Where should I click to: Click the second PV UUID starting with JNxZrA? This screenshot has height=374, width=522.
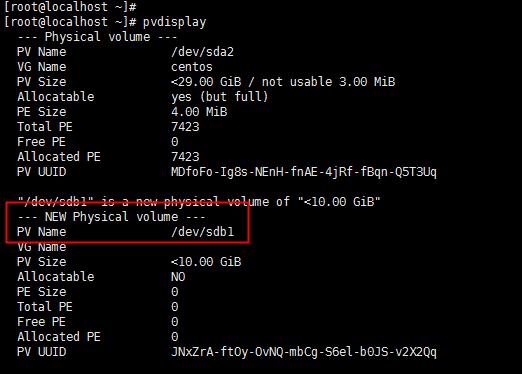click(x=304, y=352)
